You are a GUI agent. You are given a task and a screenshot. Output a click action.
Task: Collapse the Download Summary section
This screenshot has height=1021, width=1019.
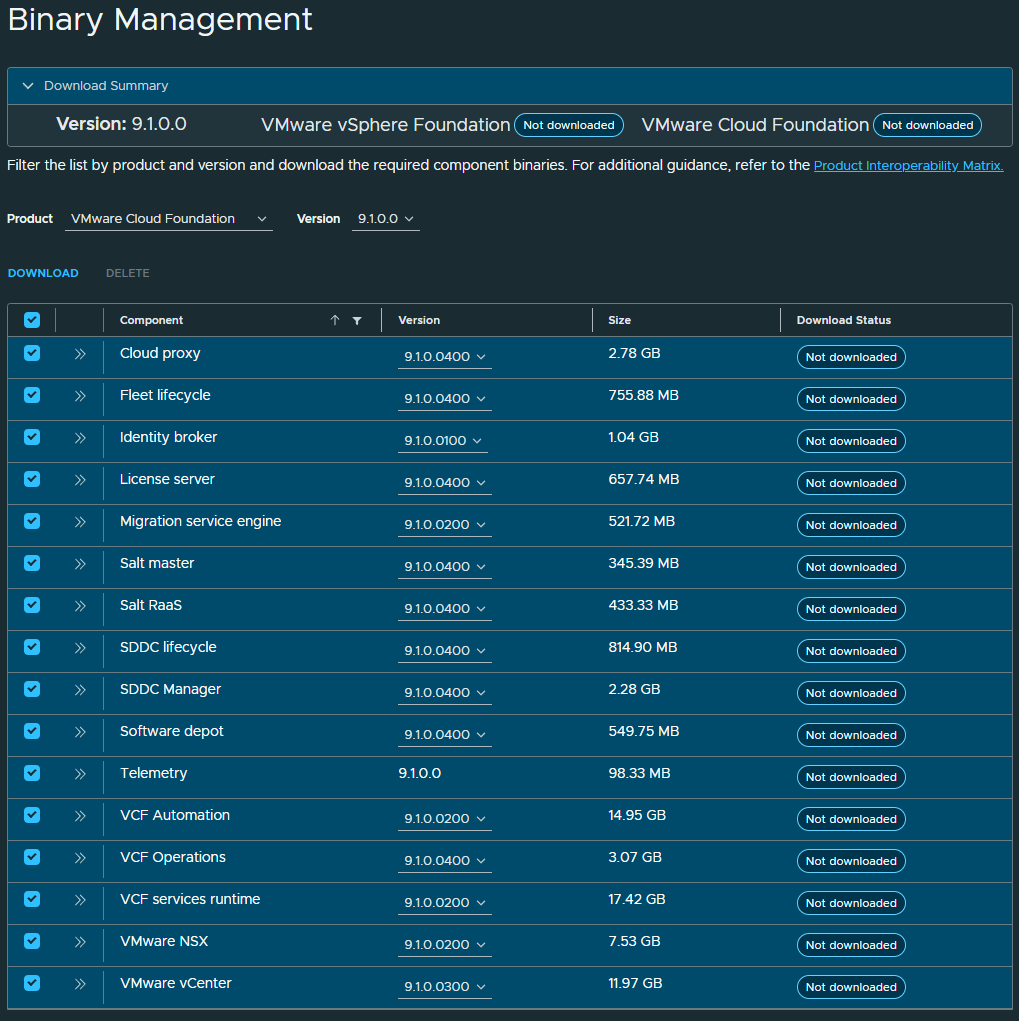click(28, 86)
